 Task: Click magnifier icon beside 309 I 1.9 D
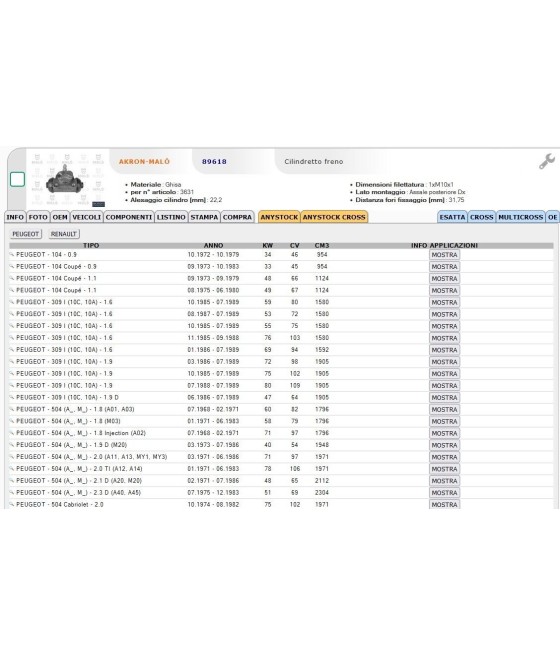(12, 397)
